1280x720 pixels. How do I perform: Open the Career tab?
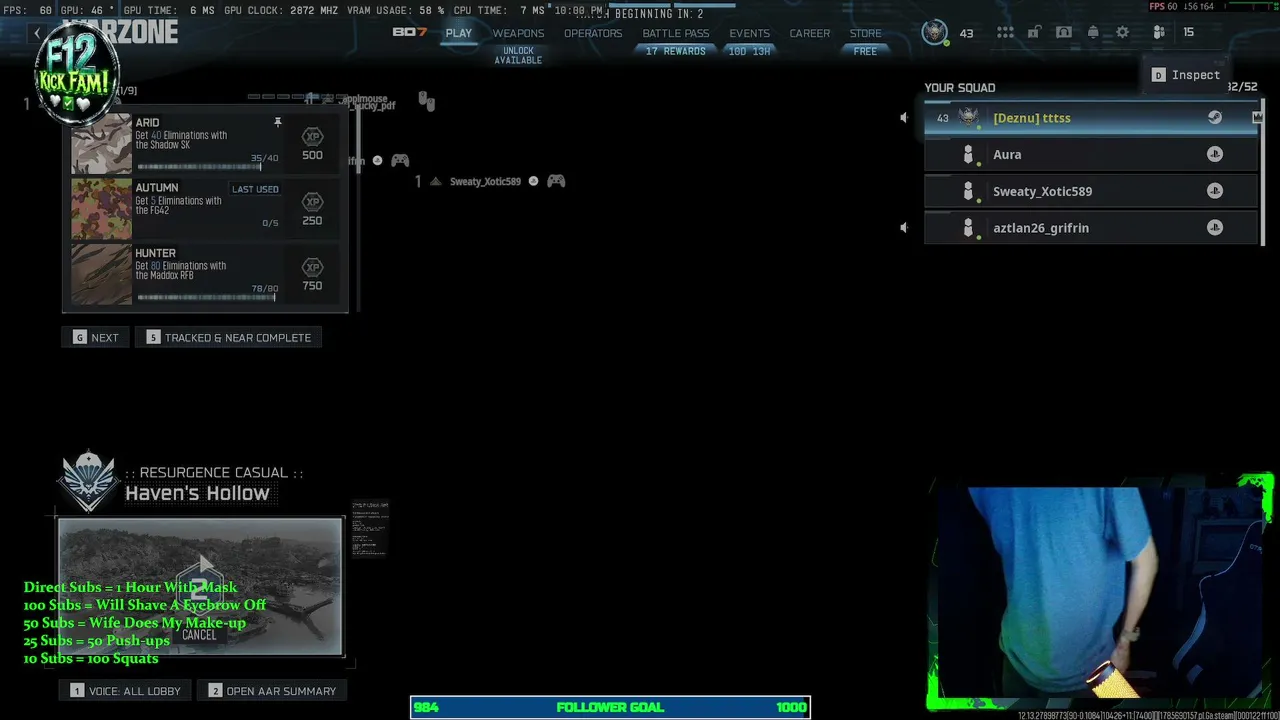tap(810, 33)
